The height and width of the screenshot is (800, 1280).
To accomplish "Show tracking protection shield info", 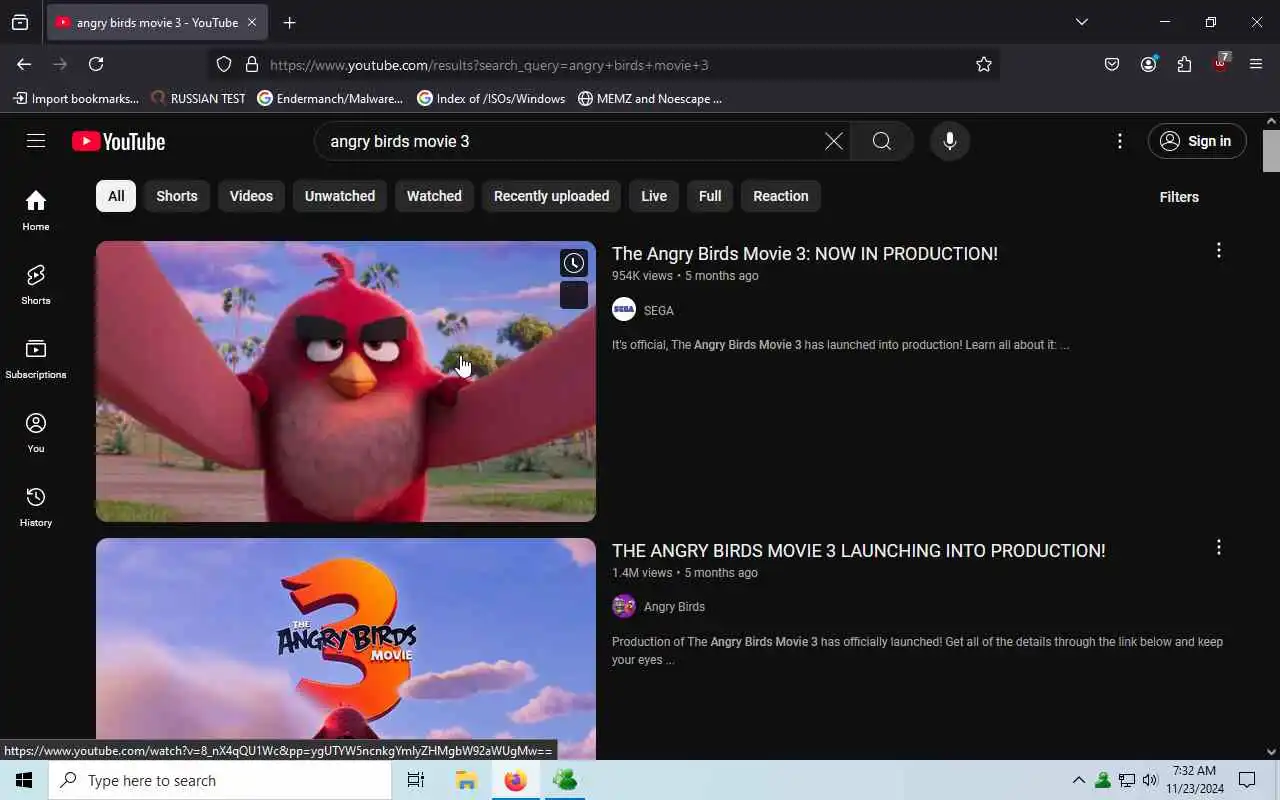I will (224, 64).
